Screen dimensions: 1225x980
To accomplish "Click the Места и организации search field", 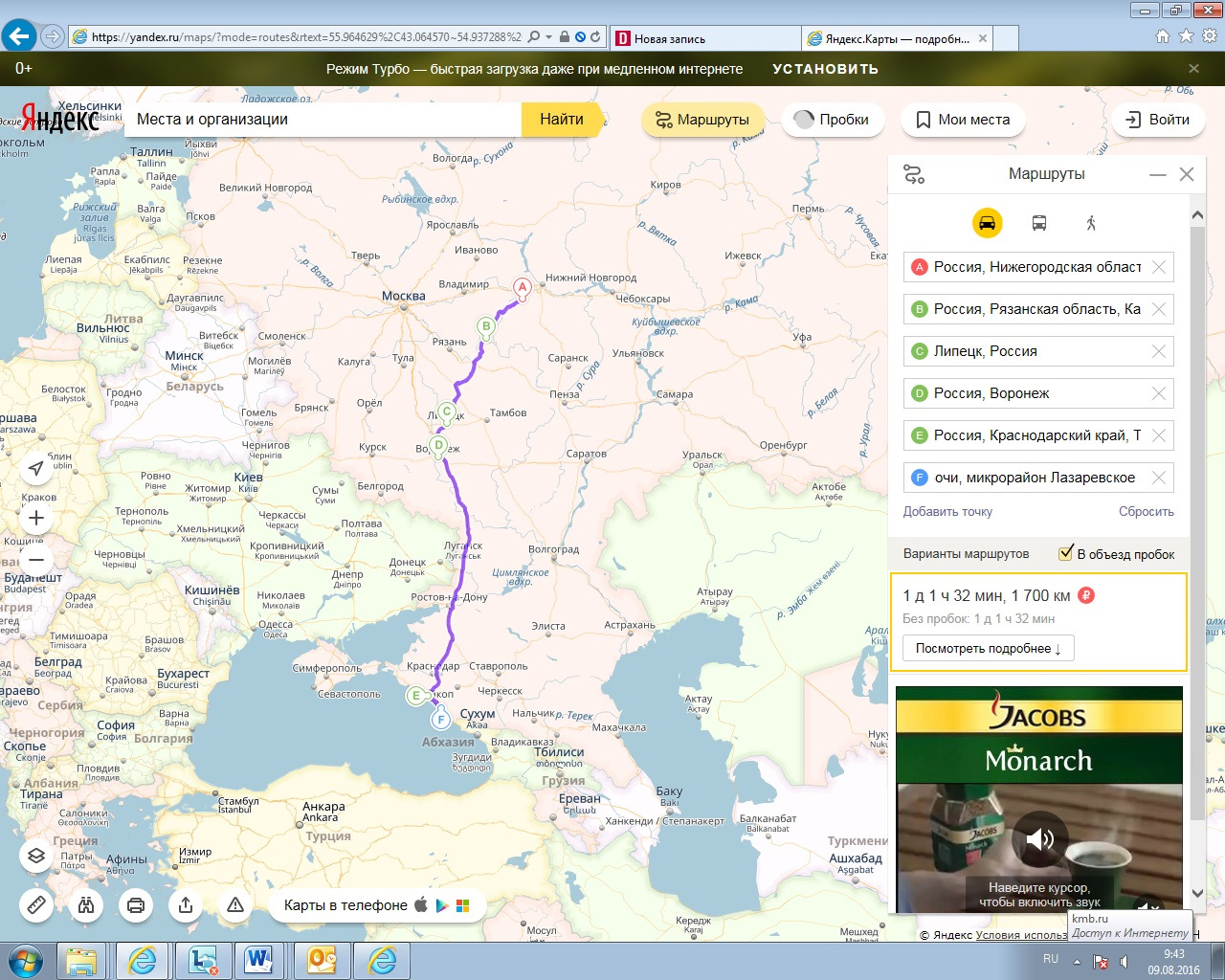I will click(323, 120).
